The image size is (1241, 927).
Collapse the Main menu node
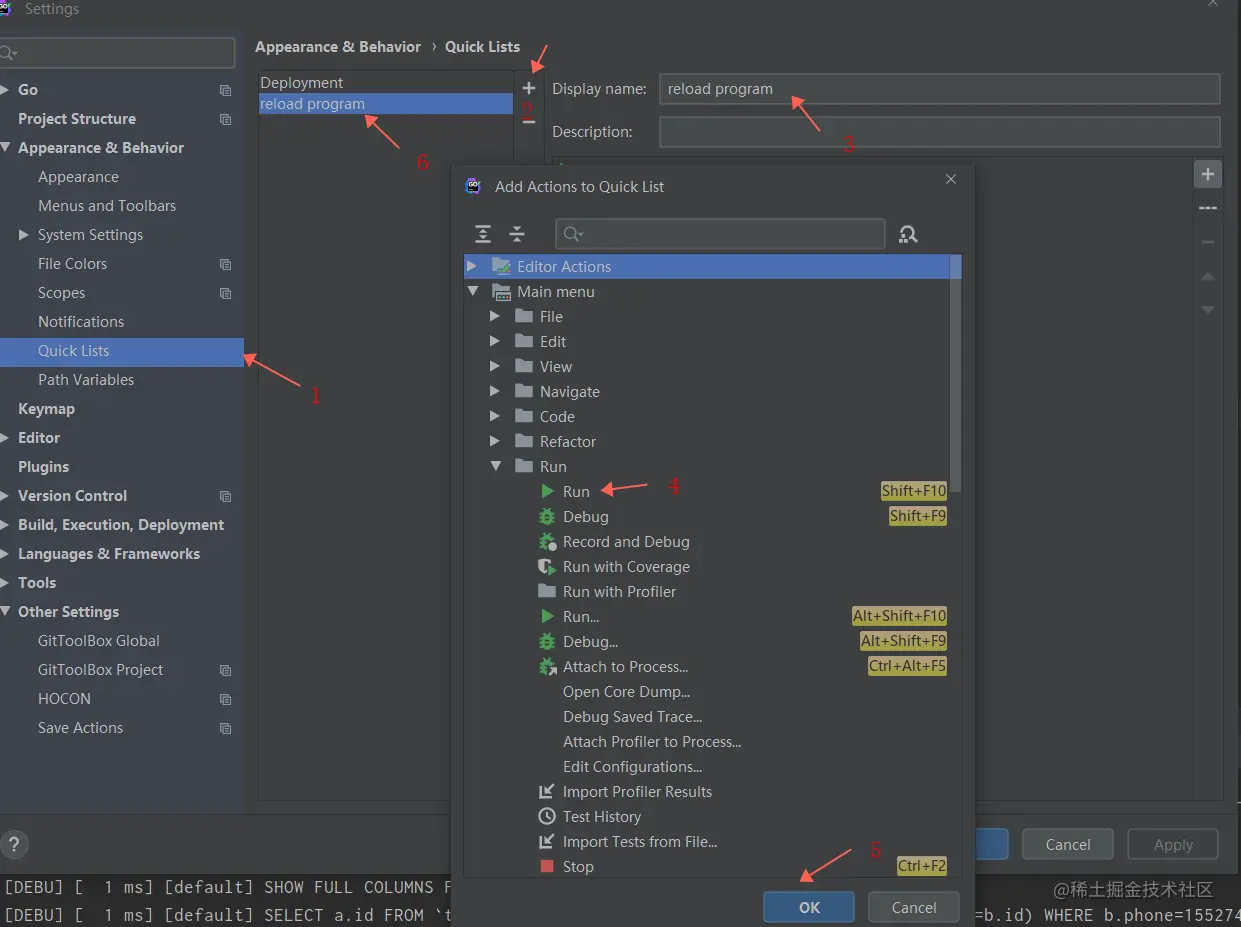[x=472, y=291]
